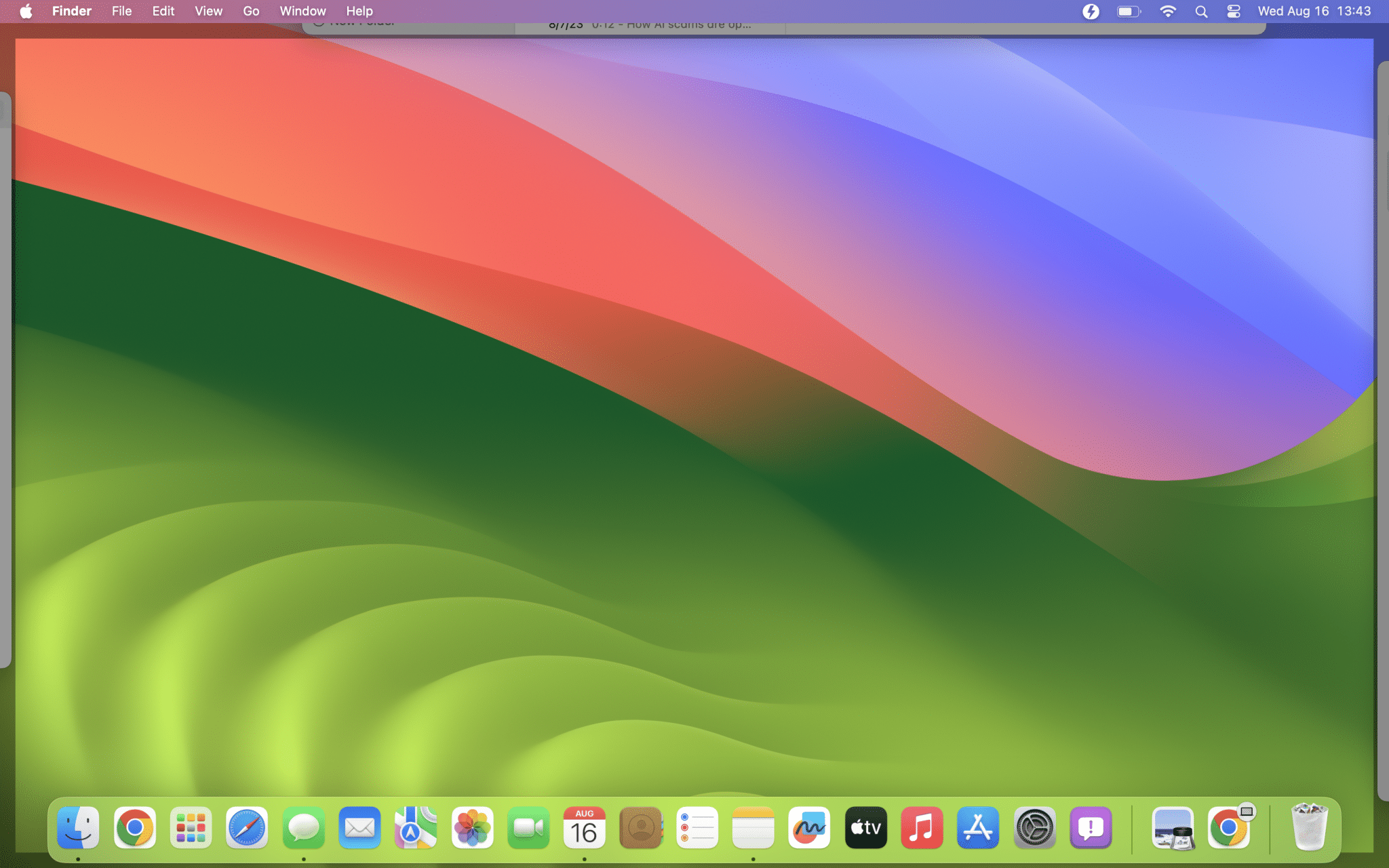Open Calendar showing Aug 16
Image resolution: width=1389 pixels, height=868 pixels.
click(585, 828)
